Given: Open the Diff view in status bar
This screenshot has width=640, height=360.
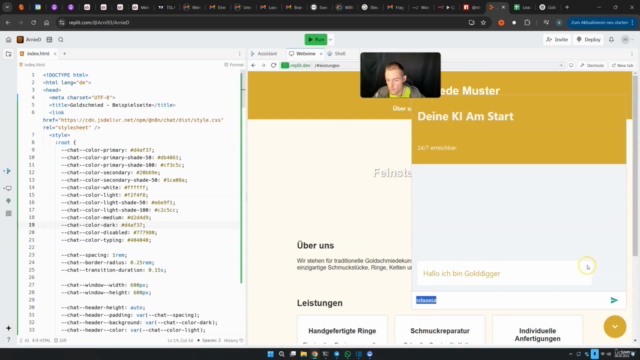Looking at the screenshot, I should [x=60, y=340].
